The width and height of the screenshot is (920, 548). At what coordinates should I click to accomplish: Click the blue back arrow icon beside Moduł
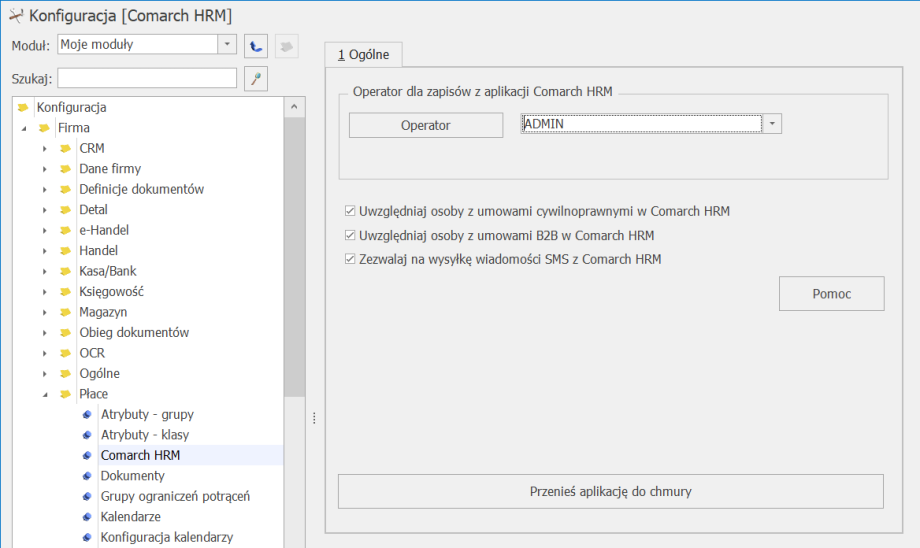pyautogui.click(x=256, y=45)
